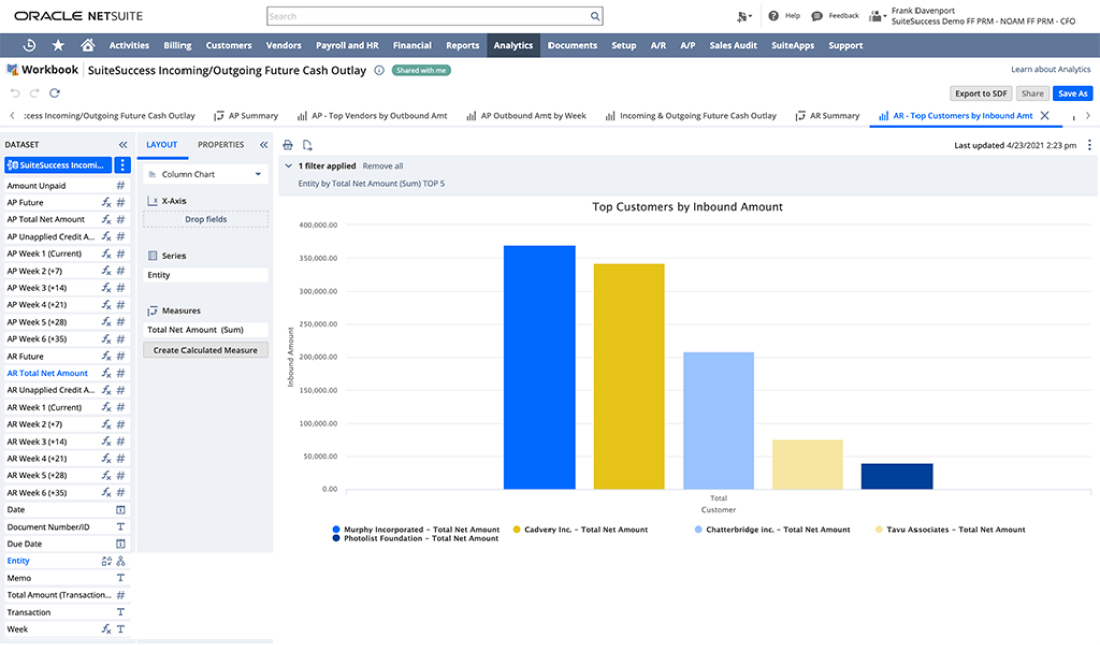This screenshot has width=1100, height=645.
Task: Click the Shortcuts star icon
Action: pos(58,45)
